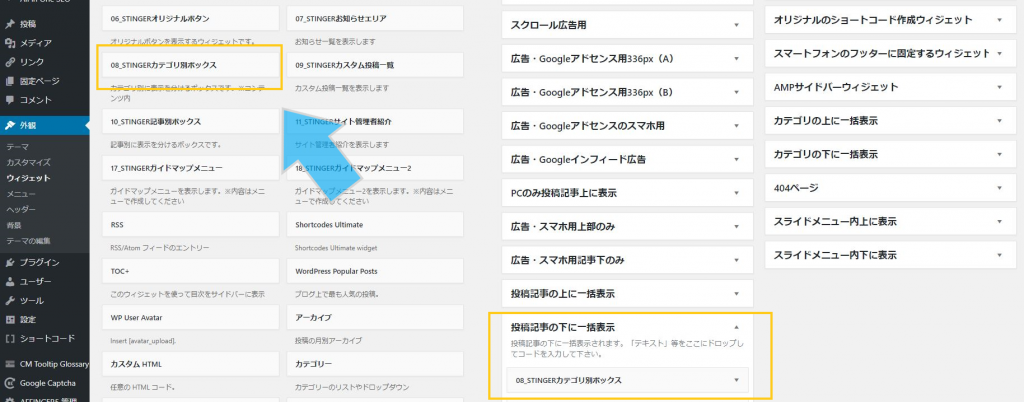The image size is (1024, 402).
Task: Click the 固定ページ page icon
Action: [10, 81]
